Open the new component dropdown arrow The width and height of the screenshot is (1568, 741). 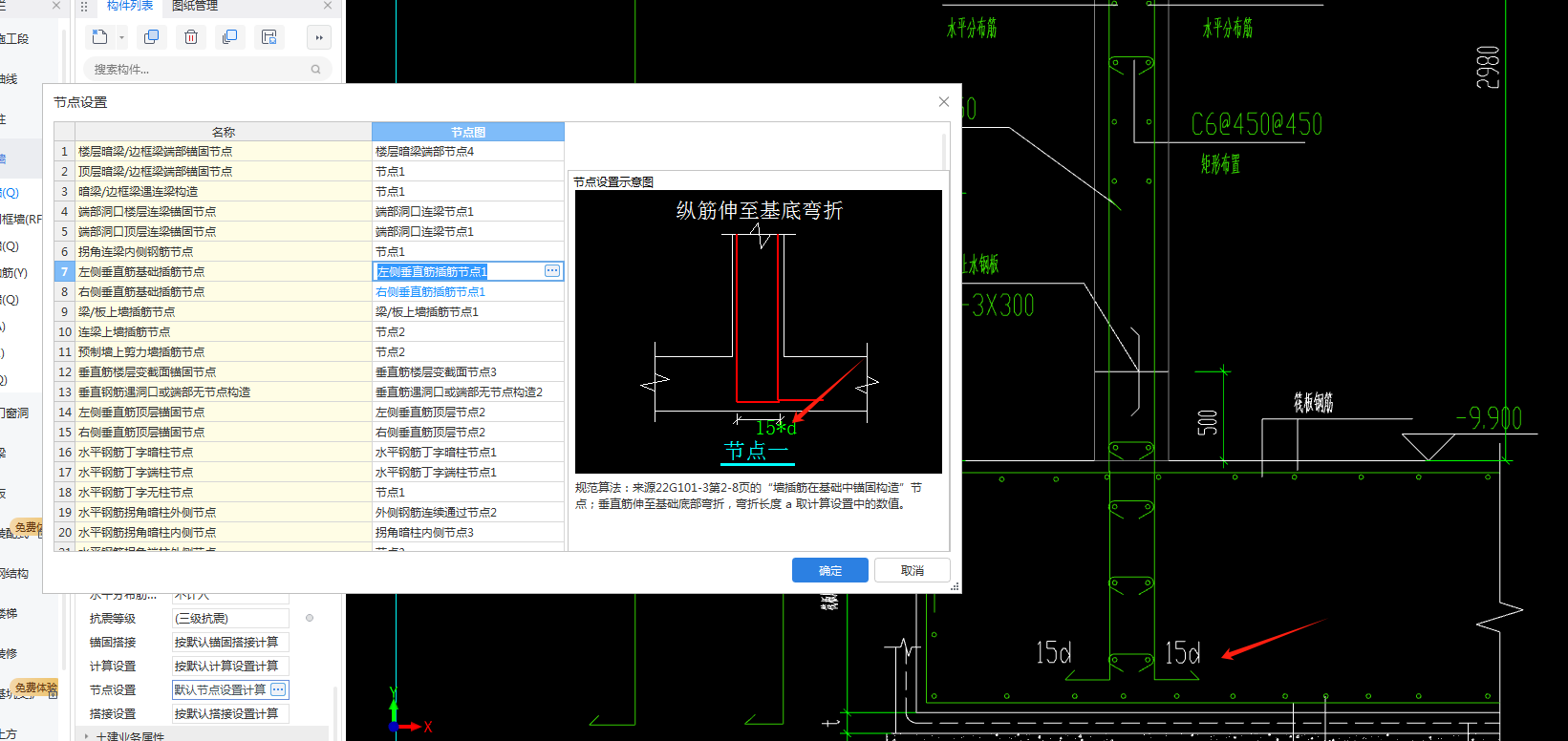tap(121, 38)
